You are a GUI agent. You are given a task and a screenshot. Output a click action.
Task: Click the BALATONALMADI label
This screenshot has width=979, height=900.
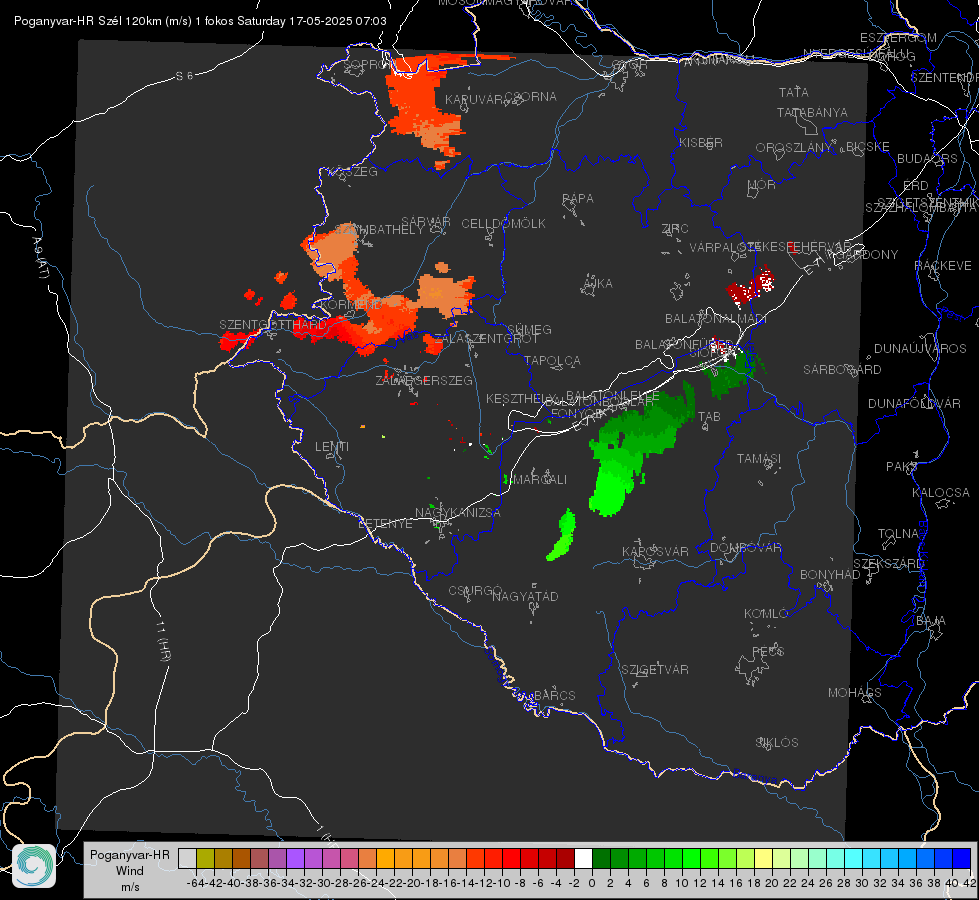pos(716,319)
